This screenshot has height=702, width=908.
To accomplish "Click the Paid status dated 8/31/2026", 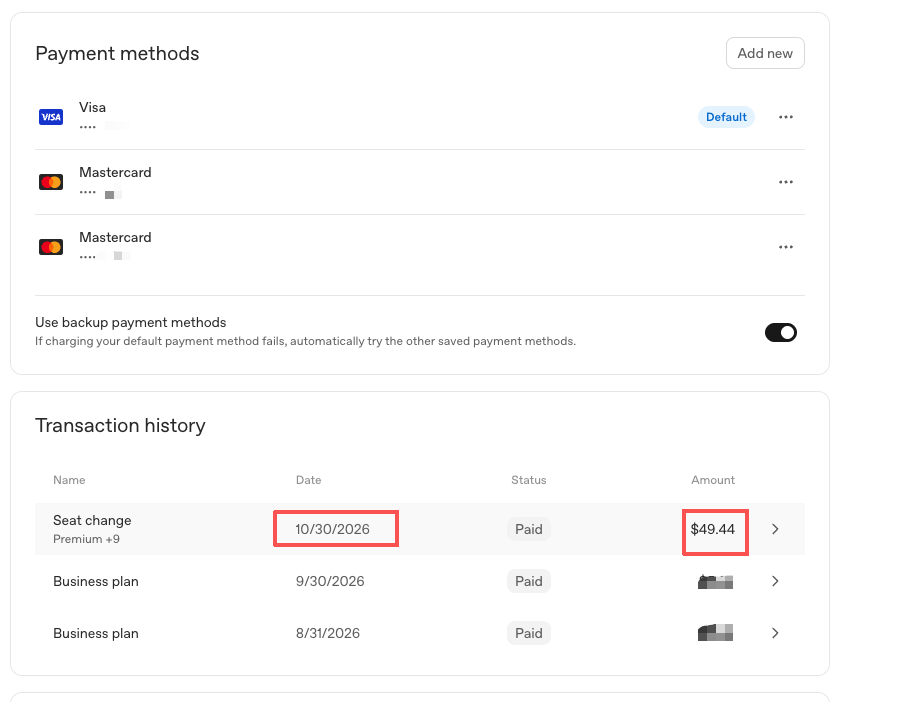I will pos(529,633).
